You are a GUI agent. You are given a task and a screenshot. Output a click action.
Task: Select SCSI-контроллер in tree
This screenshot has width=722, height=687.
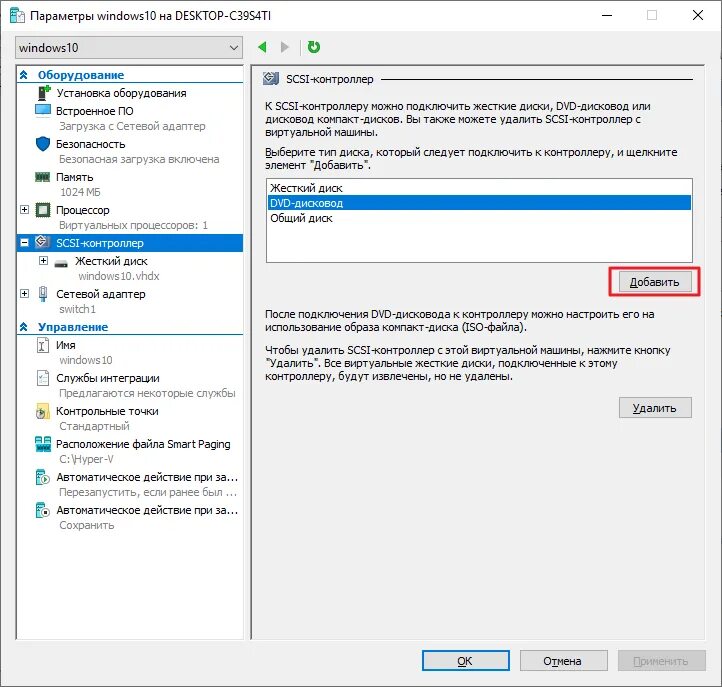point(129,243)
